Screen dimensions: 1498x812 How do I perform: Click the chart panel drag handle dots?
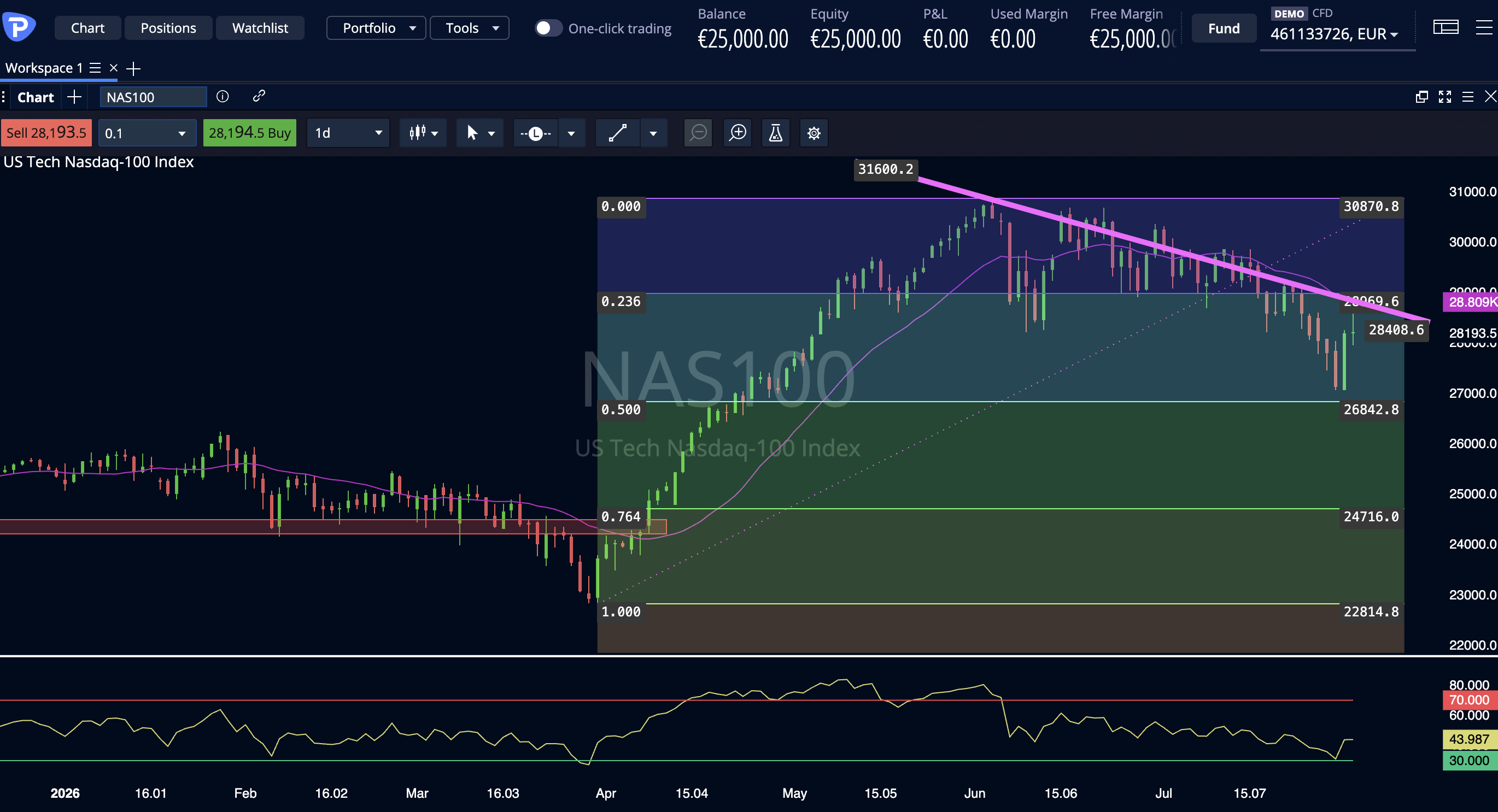pos(3,97)
